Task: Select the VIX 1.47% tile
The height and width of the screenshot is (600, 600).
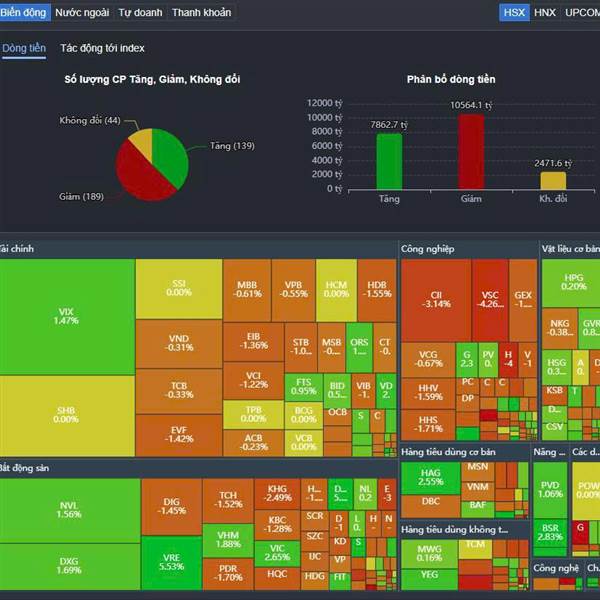Action: pos(67,316)
